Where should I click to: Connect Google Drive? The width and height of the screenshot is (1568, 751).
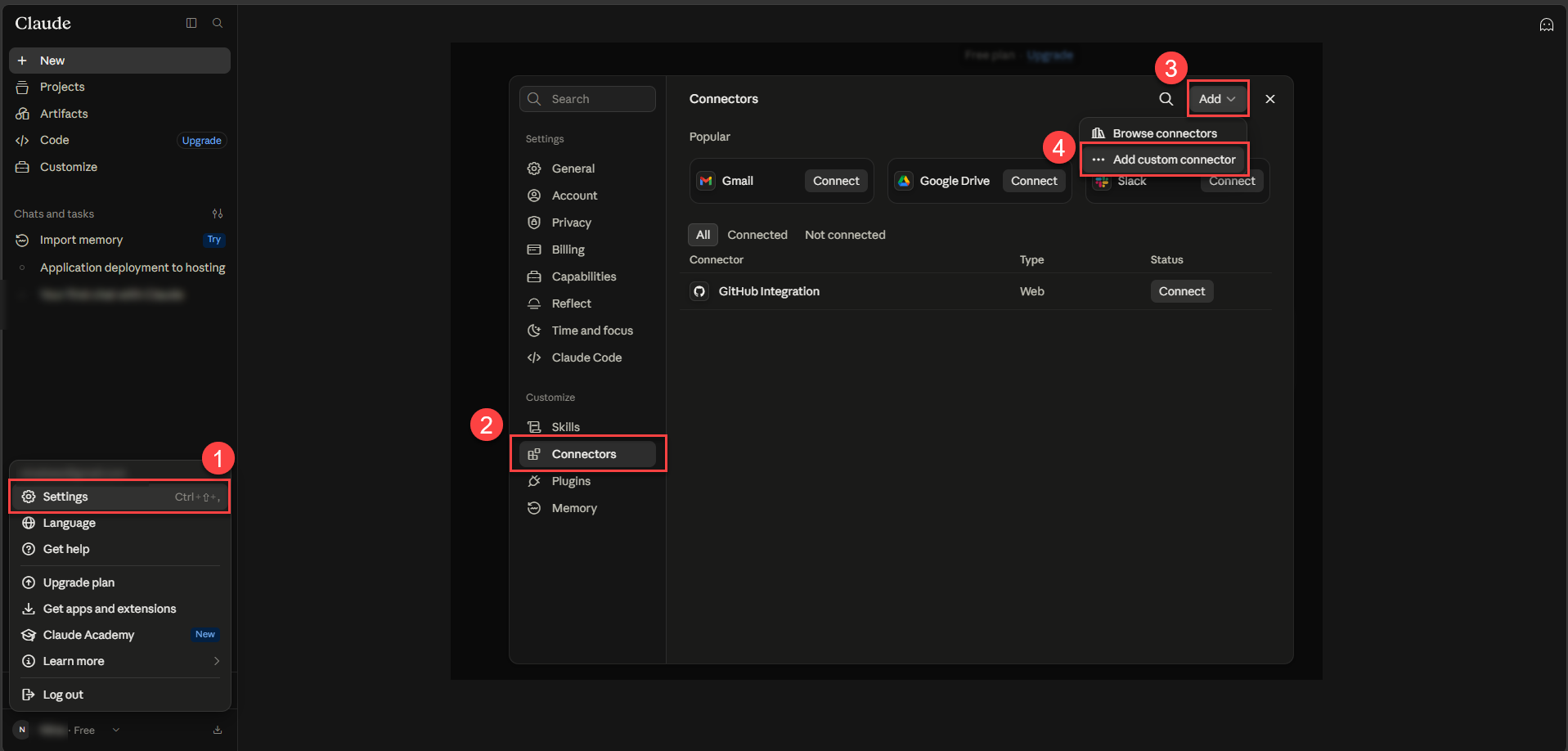click(x=1034, y=181)
